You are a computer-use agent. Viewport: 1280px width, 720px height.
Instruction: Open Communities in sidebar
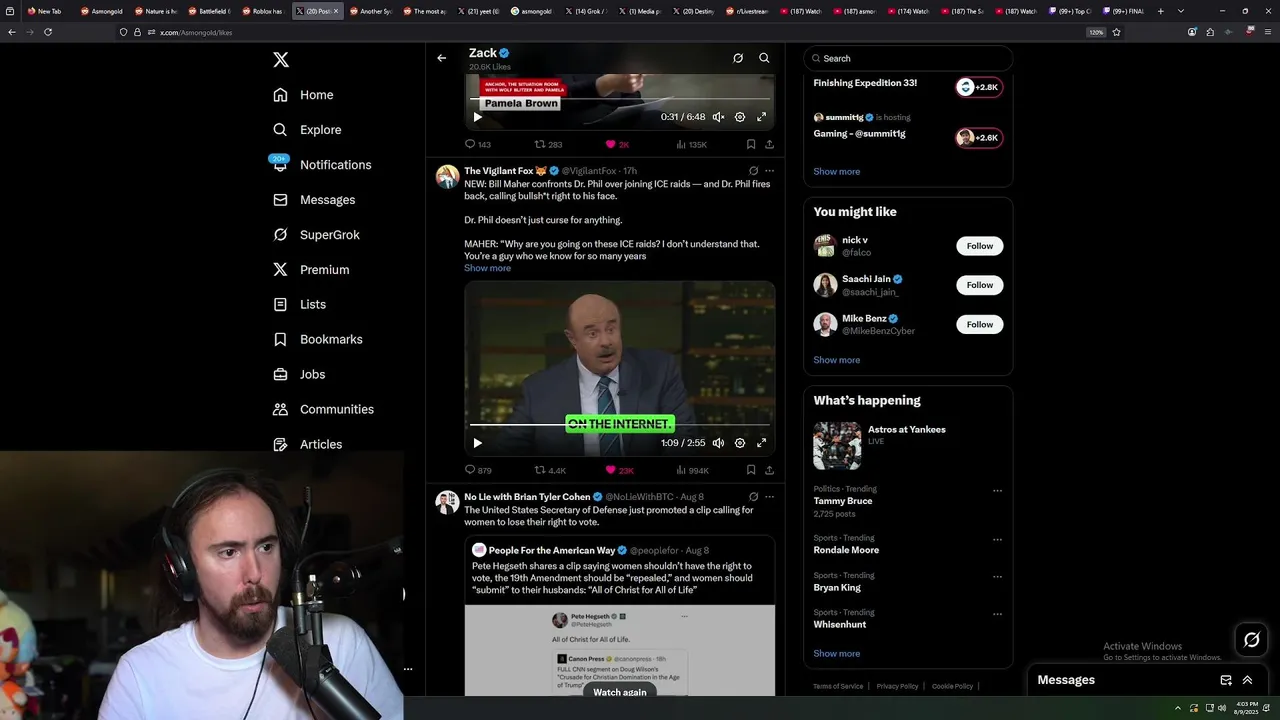point(323,409)
